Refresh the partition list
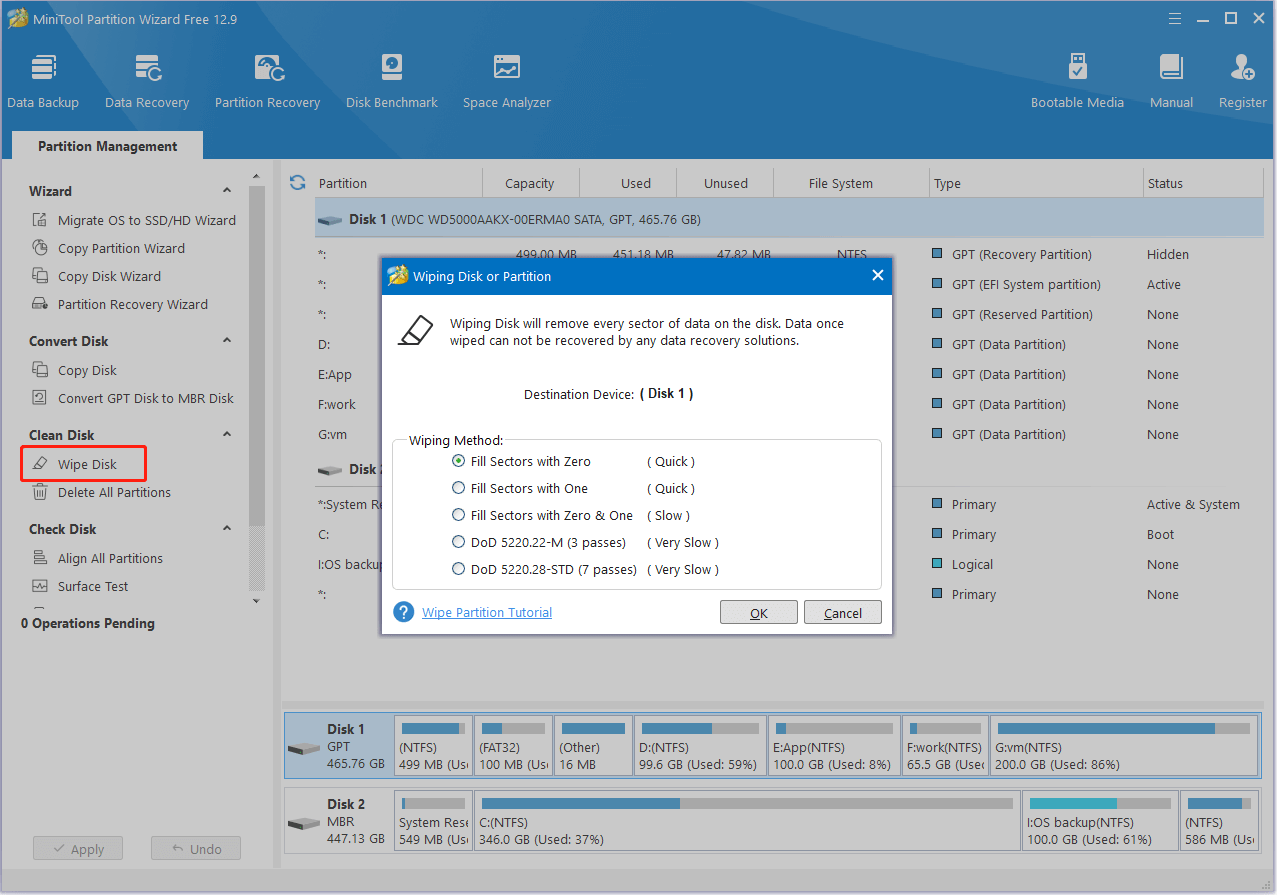 coord(297,183)
